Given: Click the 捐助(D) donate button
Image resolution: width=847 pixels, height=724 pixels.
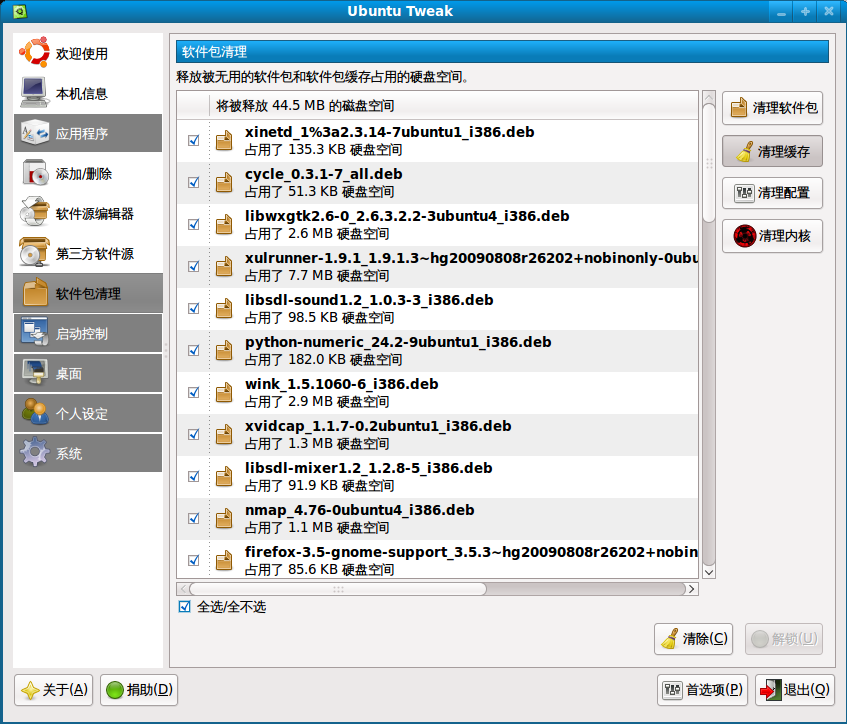Looking at the screenshot, I should tap(139, 690).
